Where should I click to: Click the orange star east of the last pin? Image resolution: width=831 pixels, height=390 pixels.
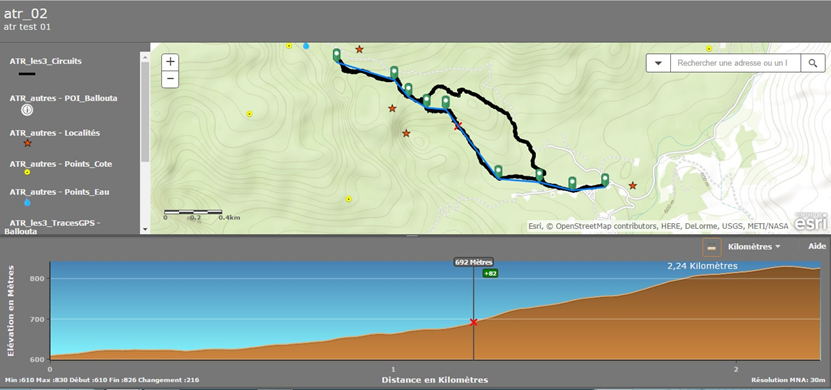click(633, 185)
